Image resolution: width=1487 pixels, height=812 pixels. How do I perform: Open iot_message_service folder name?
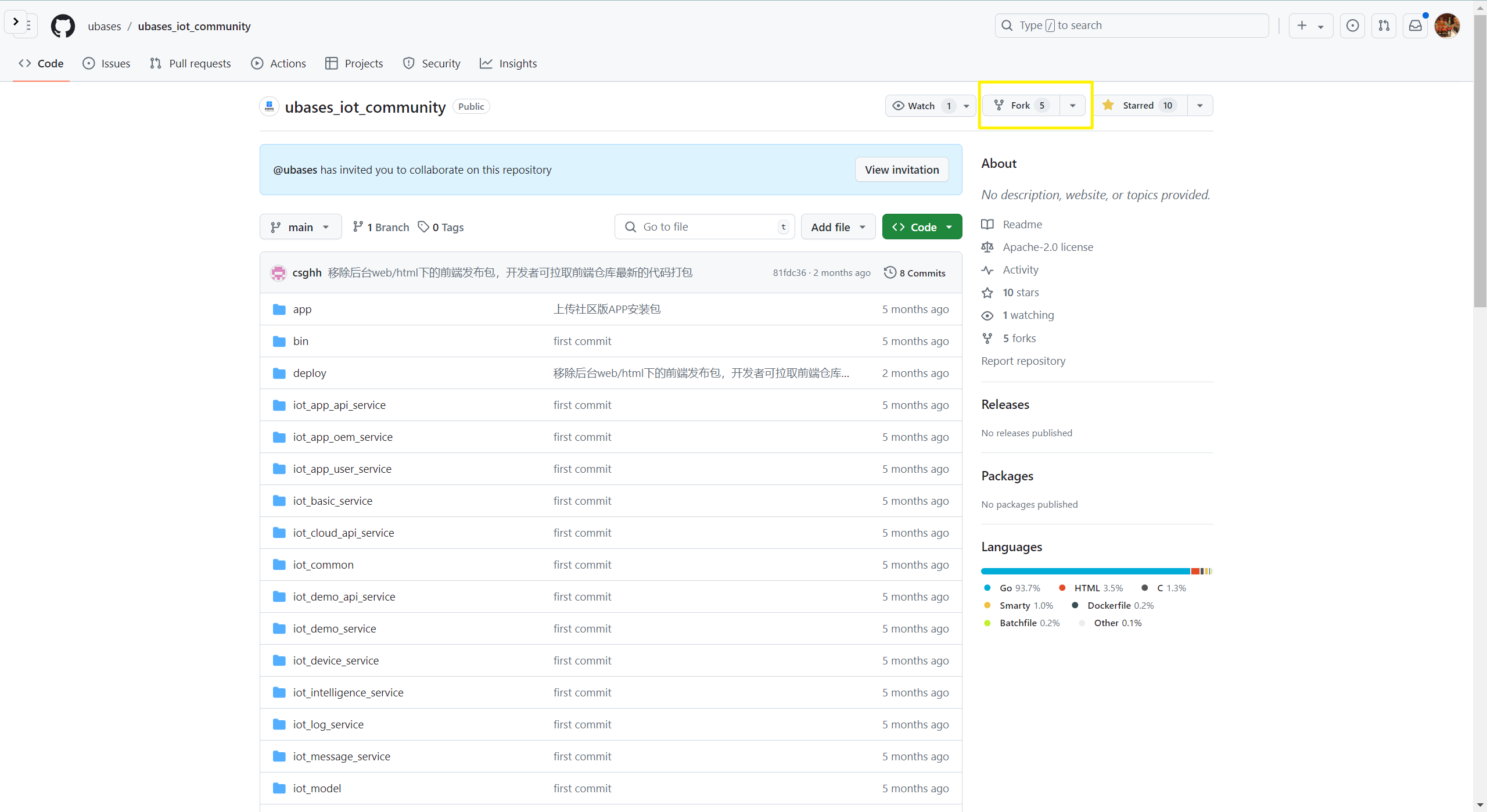[x=342, y=756]
